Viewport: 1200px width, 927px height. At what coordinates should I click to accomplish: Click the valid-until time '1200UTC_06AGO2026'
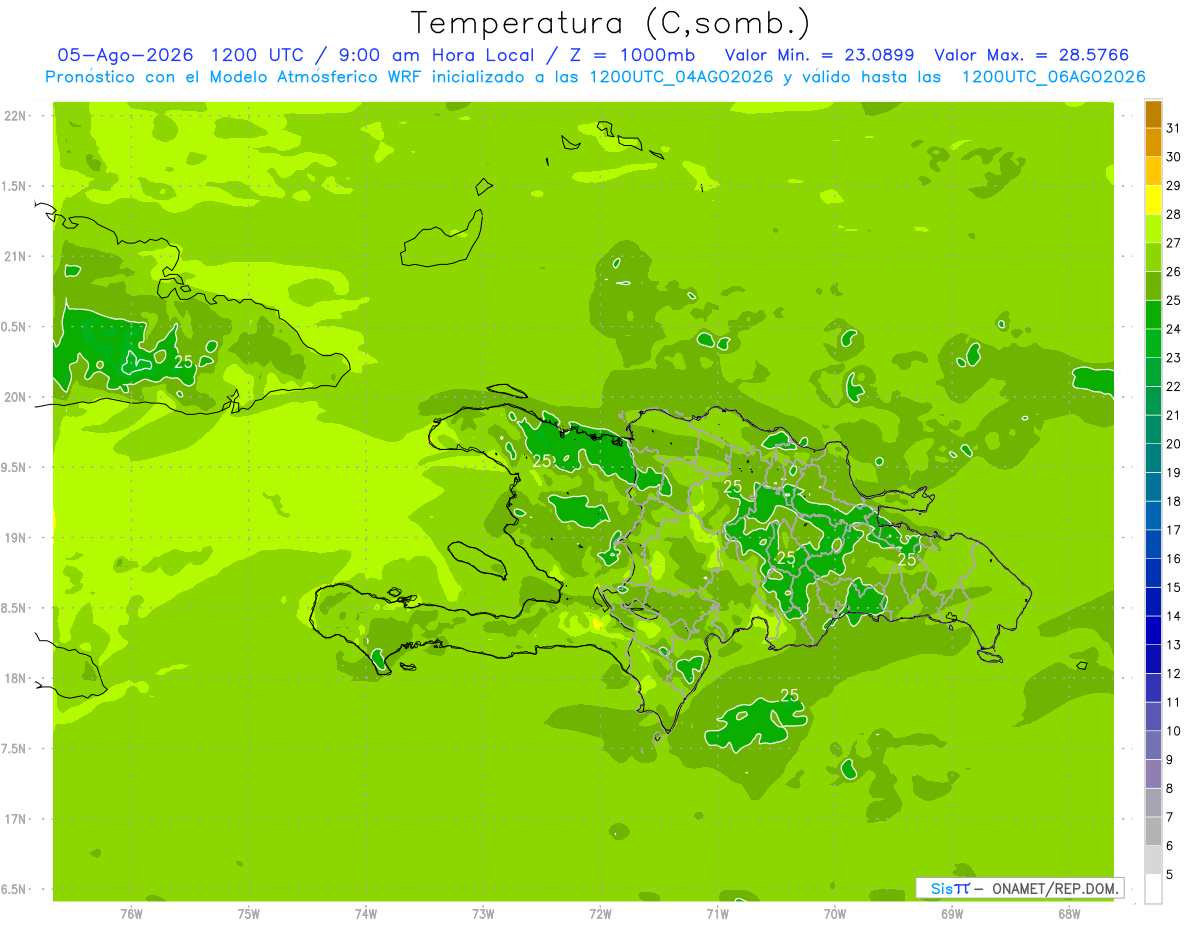(1053, 77)
